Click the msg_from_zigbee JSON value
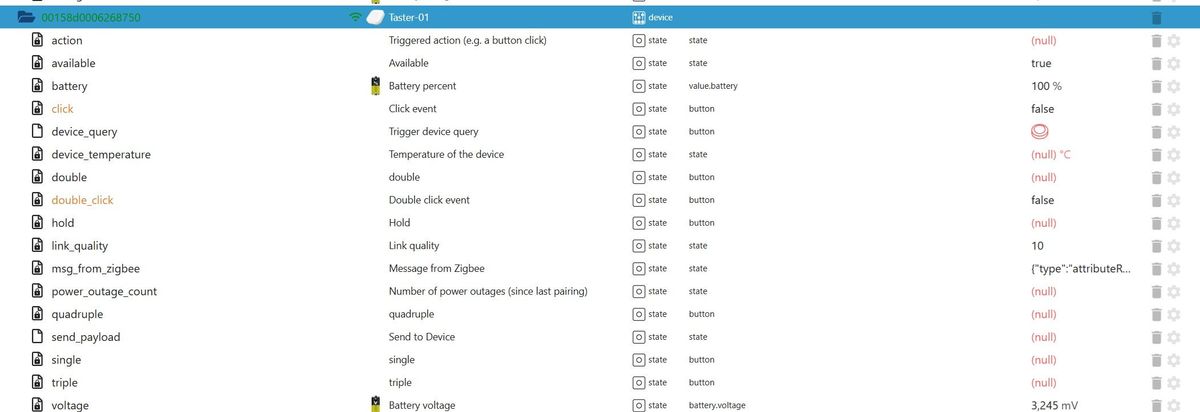 click(1080, 269)
